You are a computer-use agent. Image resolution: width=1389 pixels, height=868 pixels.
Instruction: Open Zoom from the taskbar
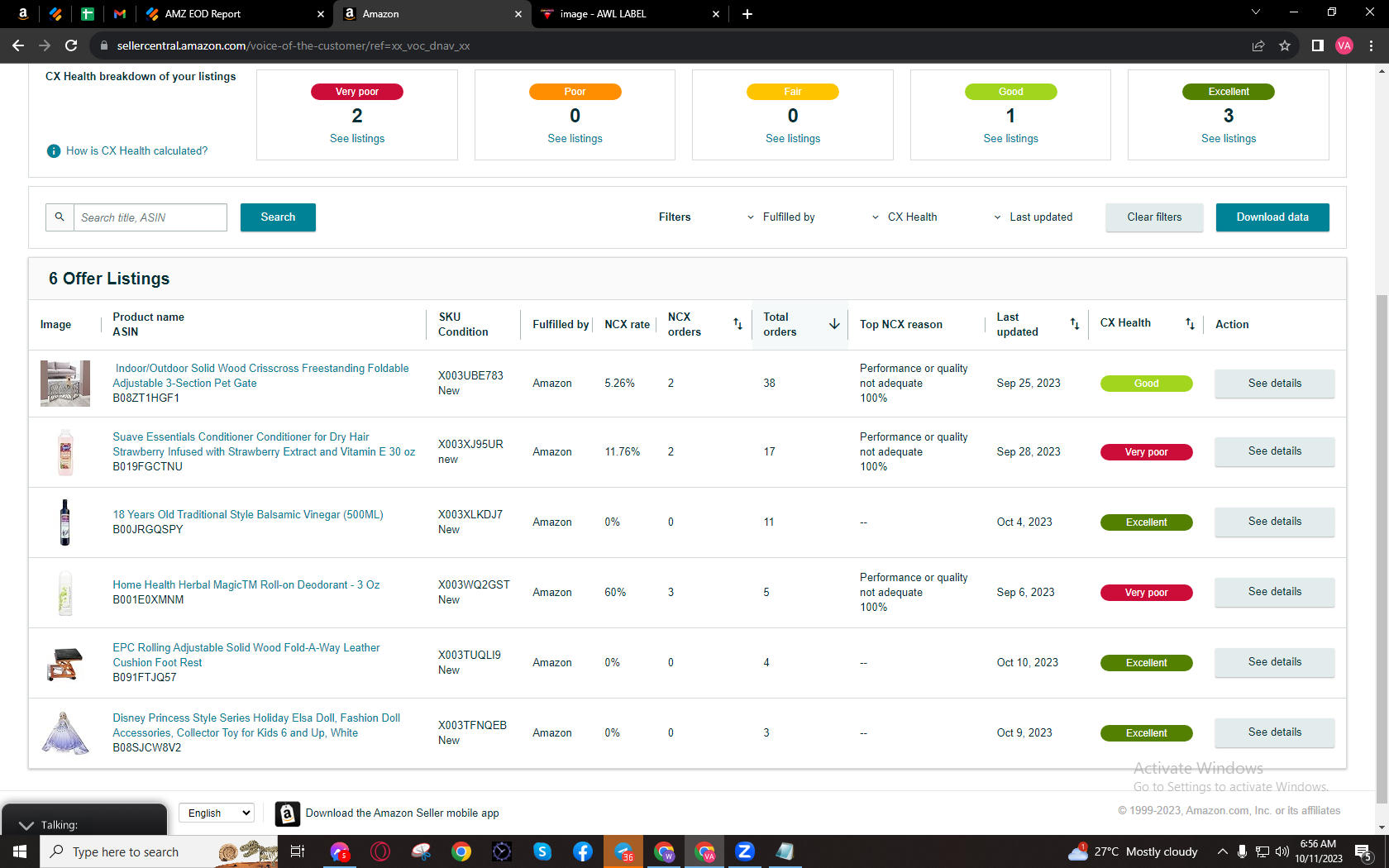745,851
